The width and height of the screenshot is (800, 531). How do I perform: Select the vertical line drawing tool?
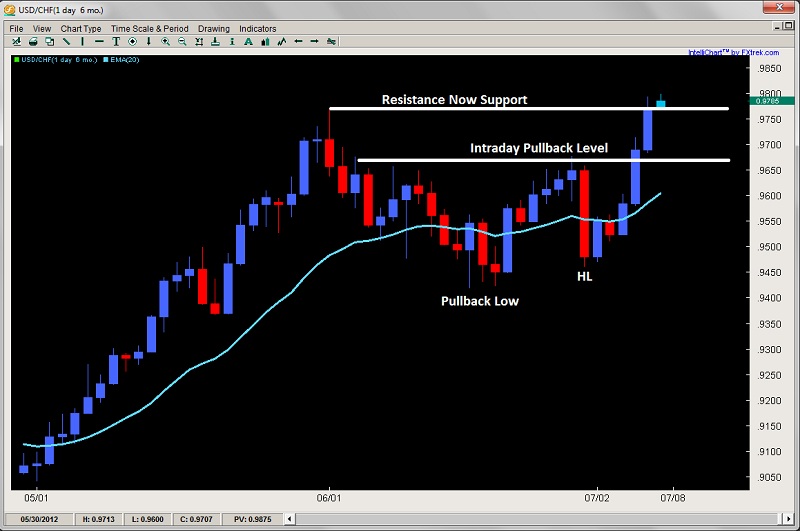82,41
